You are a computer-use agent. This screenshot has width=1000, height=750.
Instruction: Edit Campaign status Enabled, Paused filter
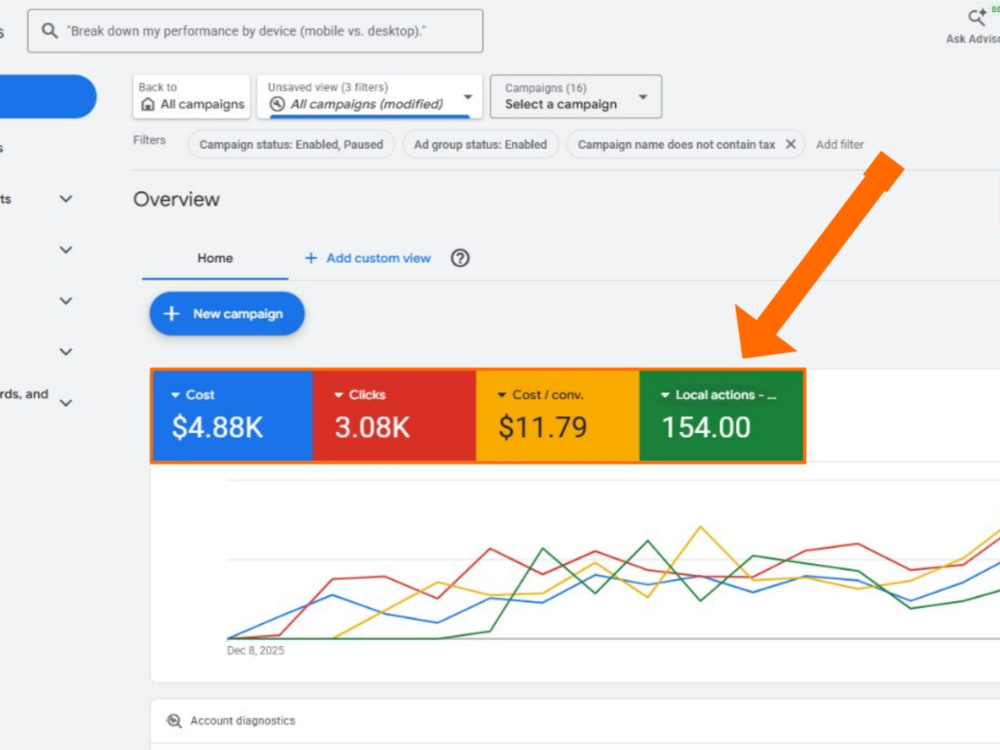click(x=291, y=144)
